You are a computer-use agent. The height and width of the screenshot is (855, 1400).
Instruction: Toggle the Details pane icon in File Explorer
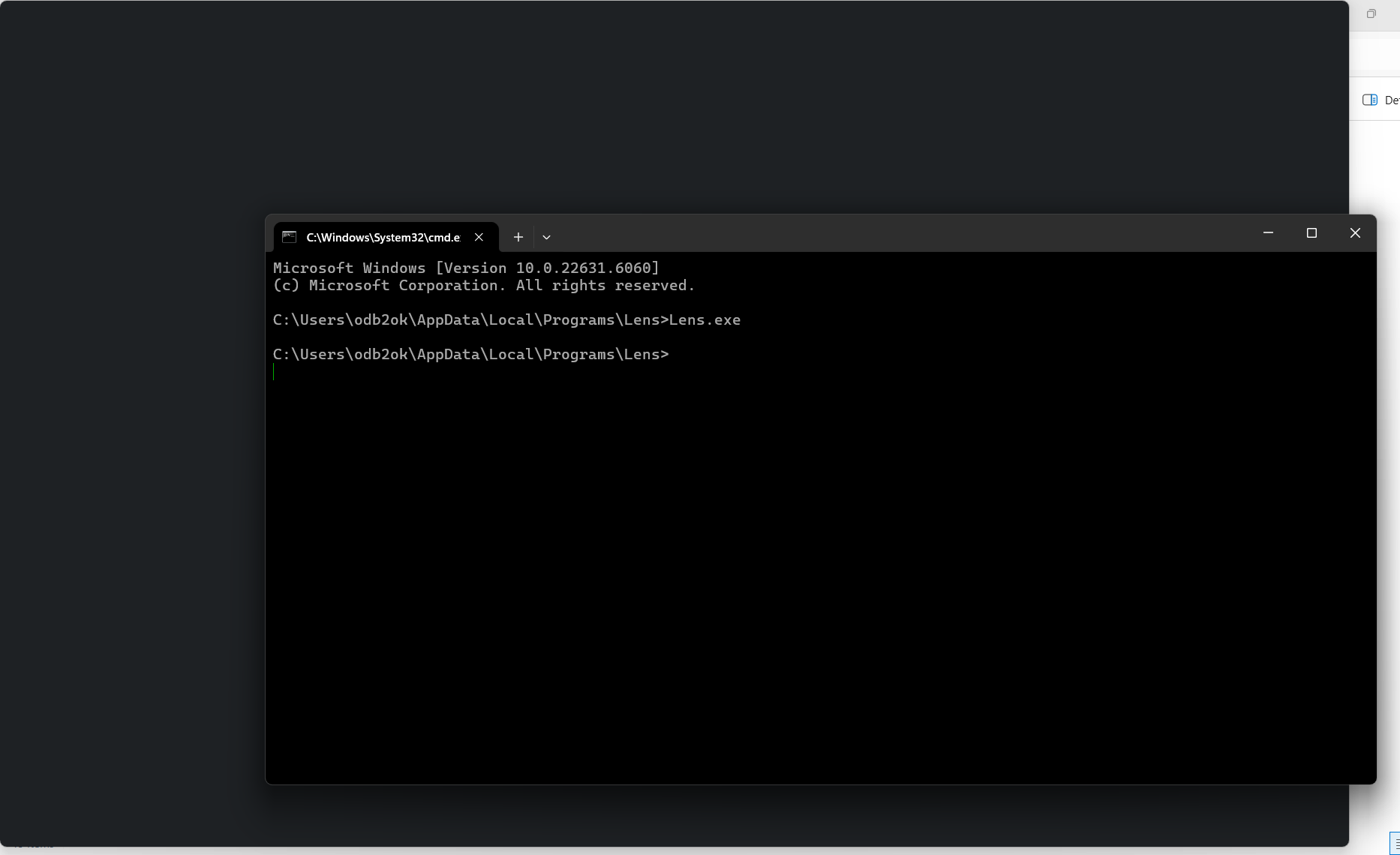[1369, 100]
